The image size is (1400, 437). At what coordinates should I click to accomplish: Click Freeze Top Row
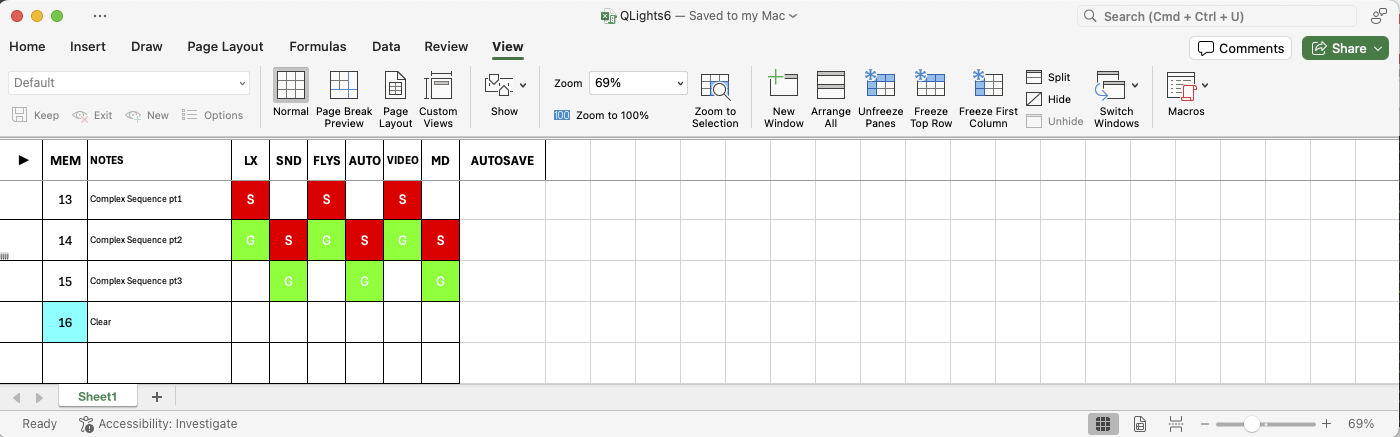click(x=931, y=98)
